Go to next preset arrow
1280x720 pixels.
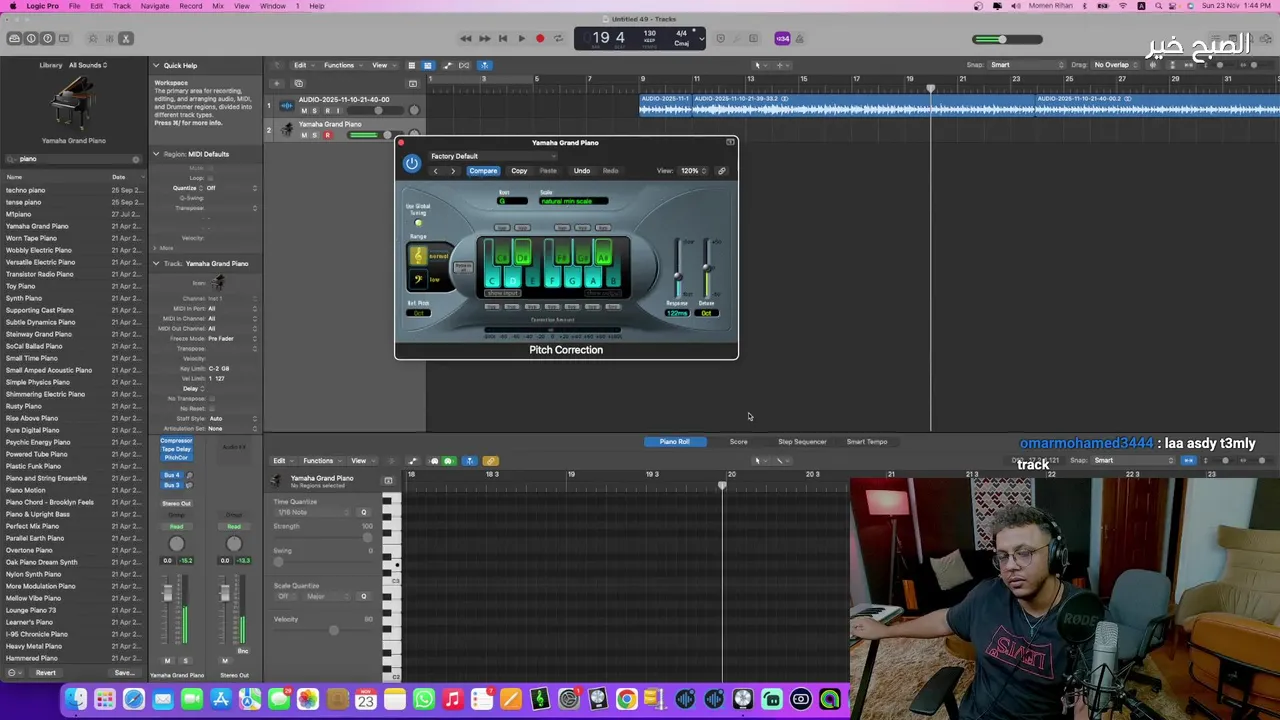point(452,171)
